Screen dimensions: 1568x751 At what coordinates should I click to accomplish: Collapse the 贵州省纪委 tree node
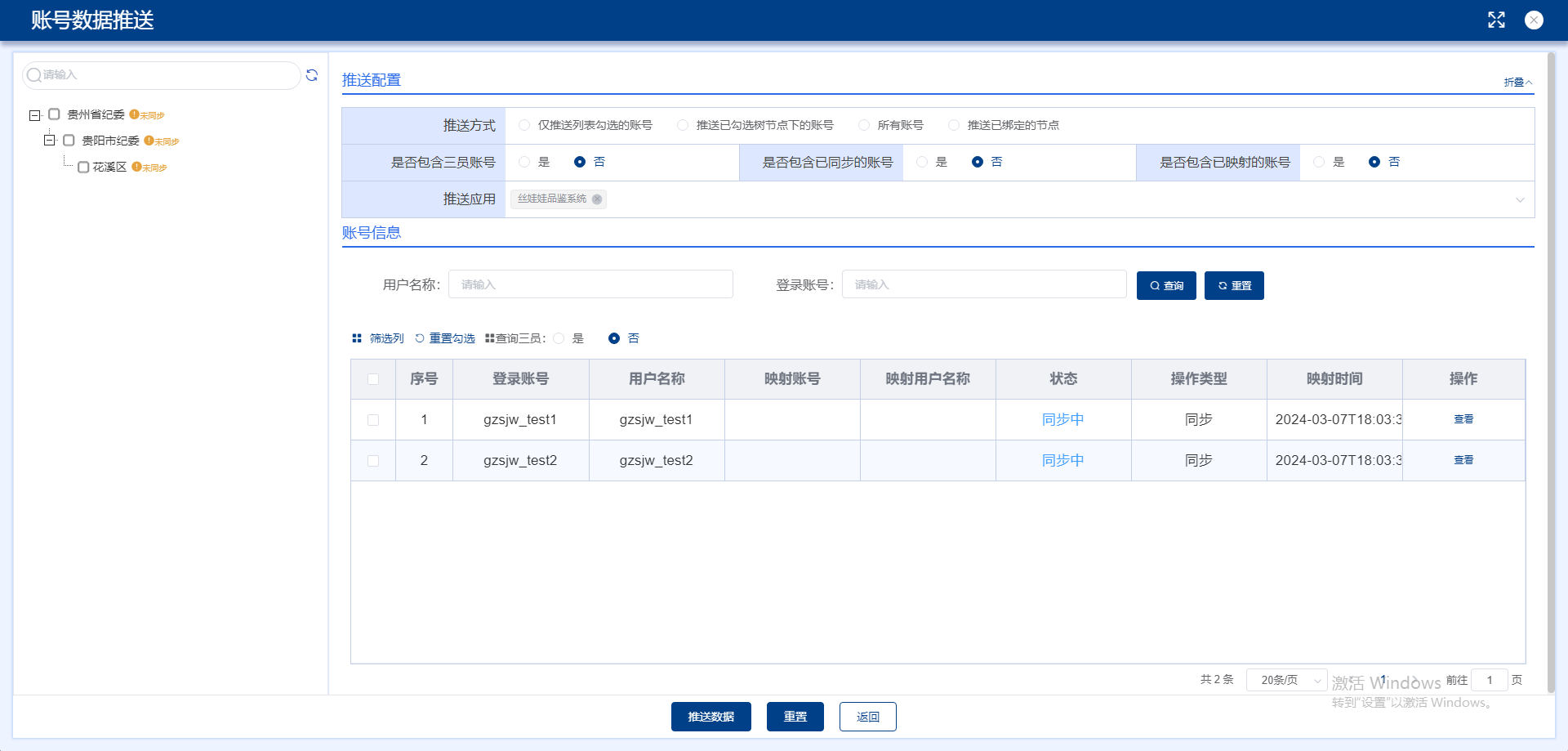tap(35, 115)
